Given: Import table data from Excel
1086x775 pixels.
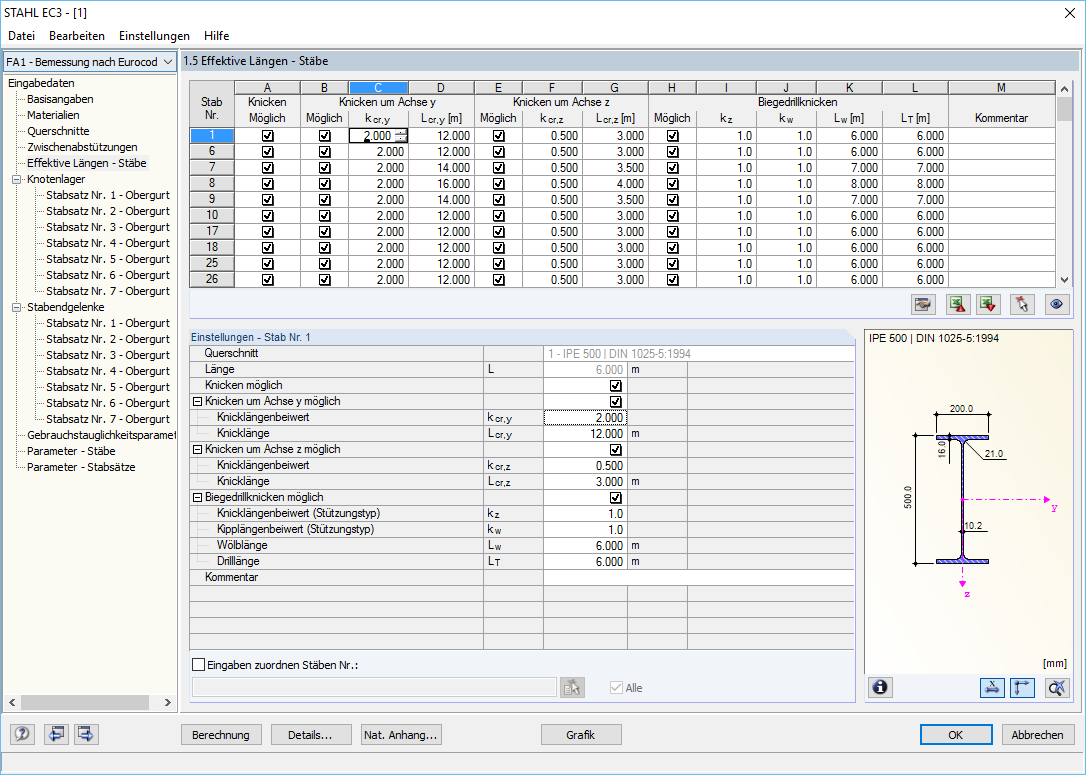Looking at the screenshot, I should coord(988,304).
